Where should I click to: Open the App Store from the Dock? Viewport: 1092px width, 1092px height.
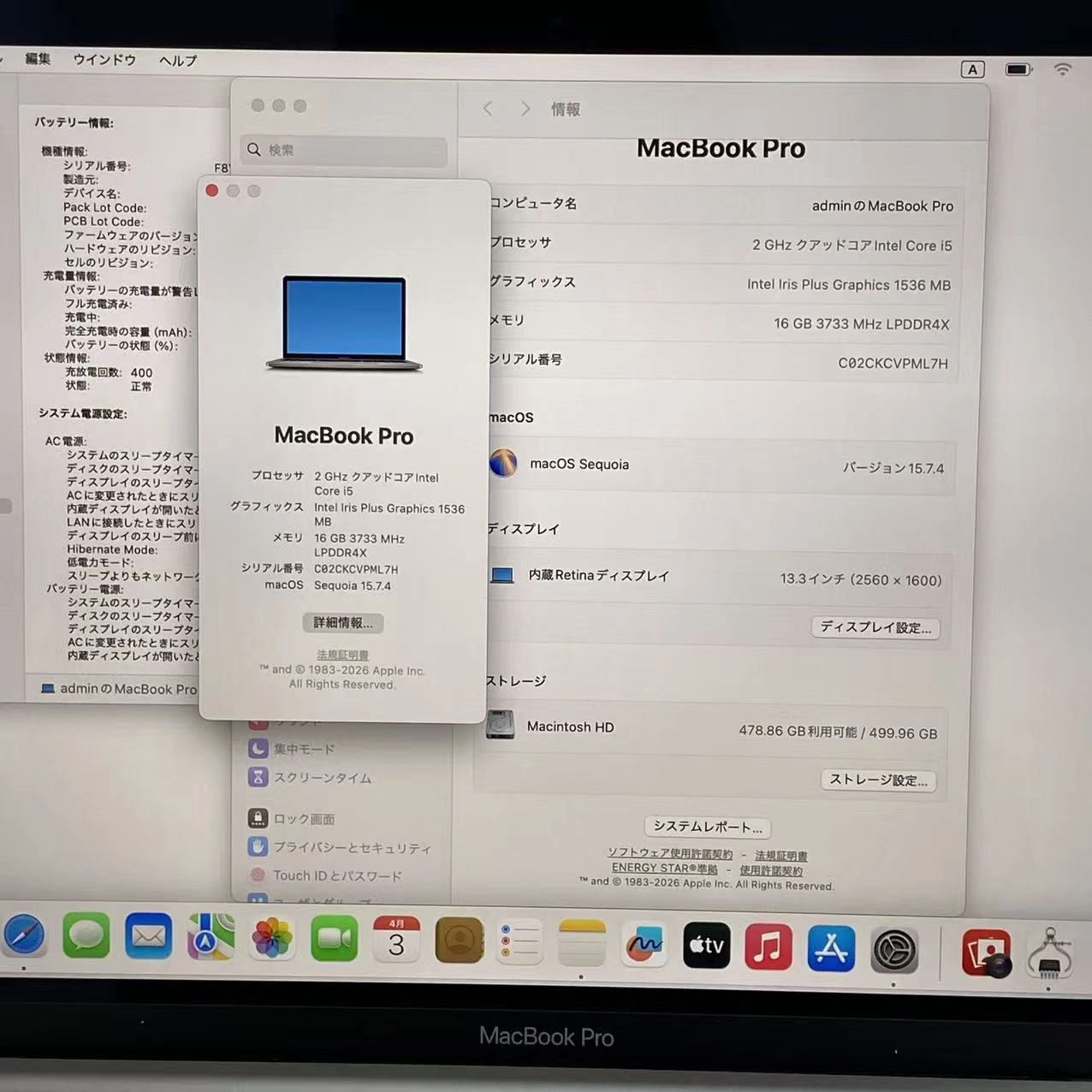tap(830, 947)
